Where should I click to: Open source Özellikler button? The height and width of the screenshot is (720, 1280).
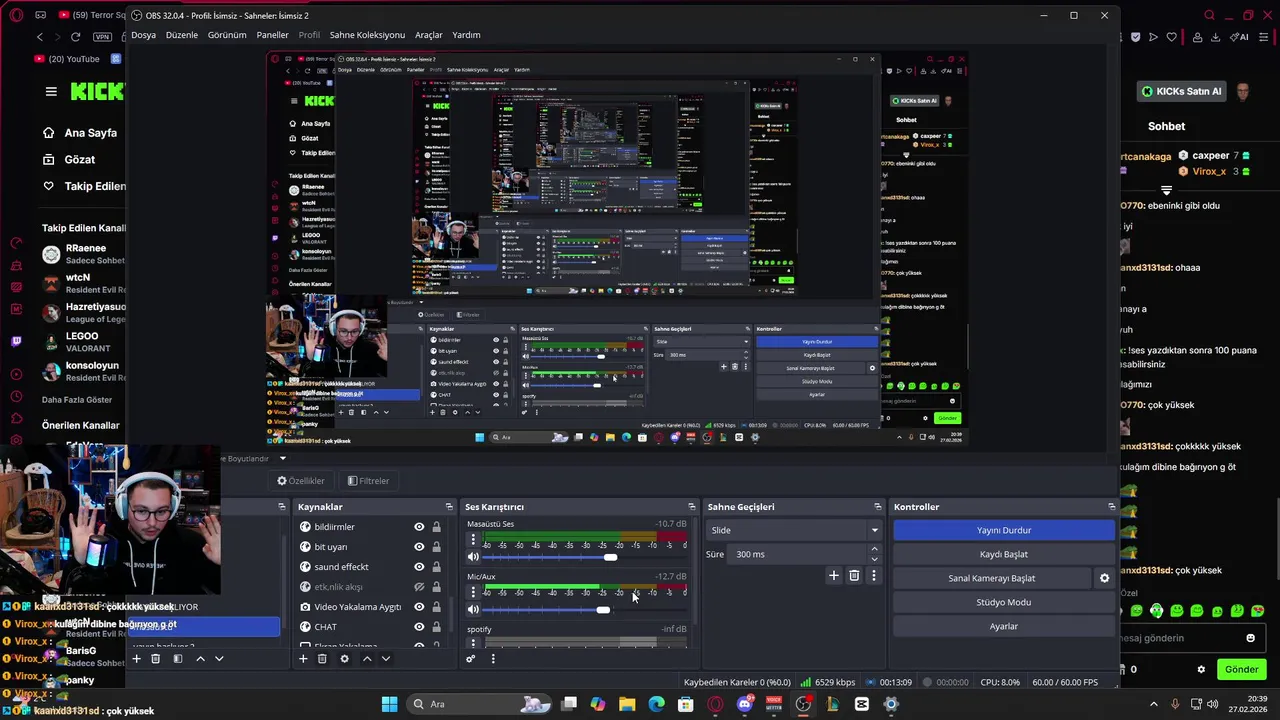coord(301,481)
